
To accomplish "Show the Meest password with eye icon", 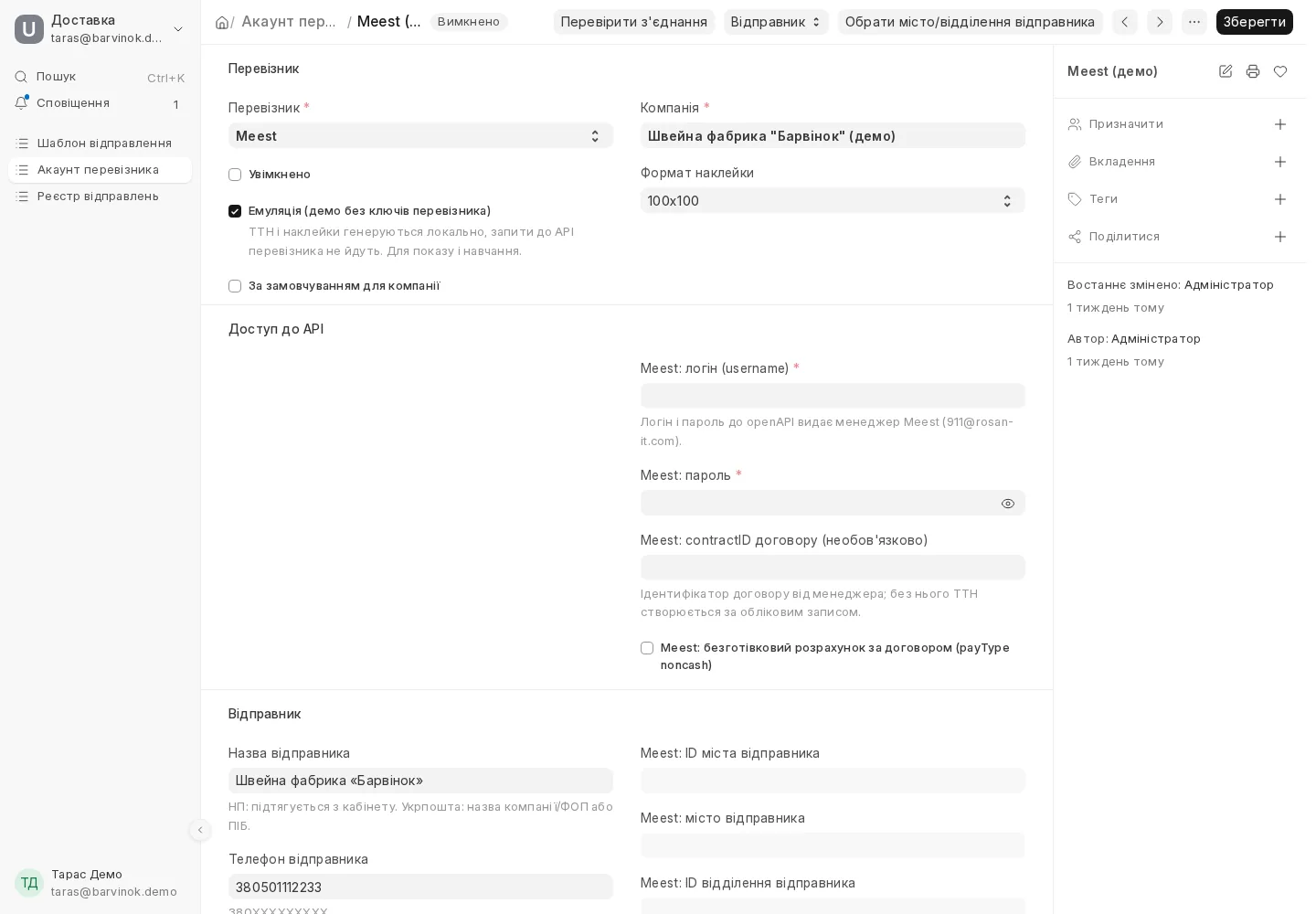I will point(1008,504).
